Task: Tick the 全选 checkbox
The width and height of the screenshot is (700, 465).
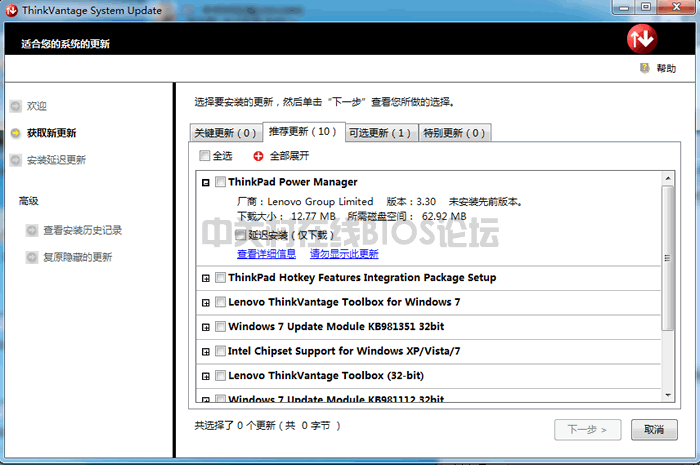Action: [x=204, y=155]
